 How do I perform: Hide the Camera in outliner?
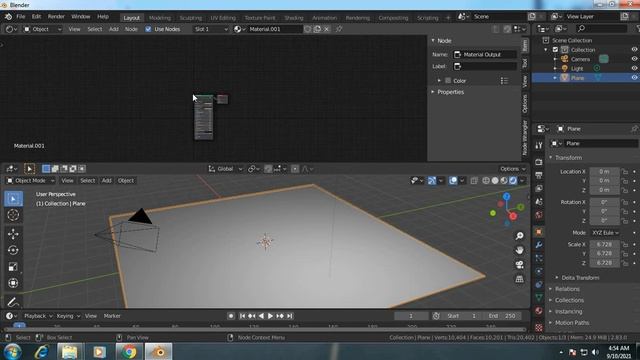[x=634, y=59]
